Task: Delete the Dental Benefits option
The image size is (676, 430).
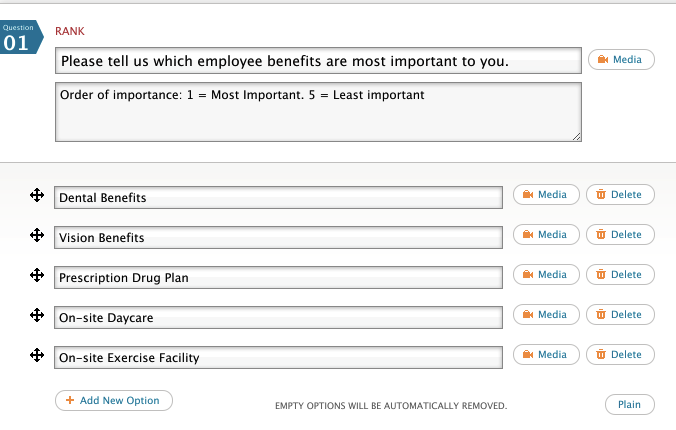Action: [619, 195]
